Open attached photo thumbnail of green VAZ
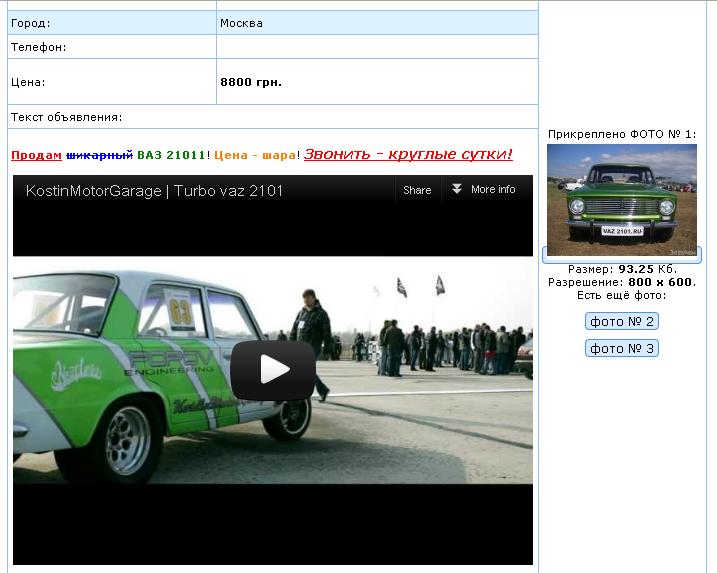This screenshot has height=573, width=717. 621,200
